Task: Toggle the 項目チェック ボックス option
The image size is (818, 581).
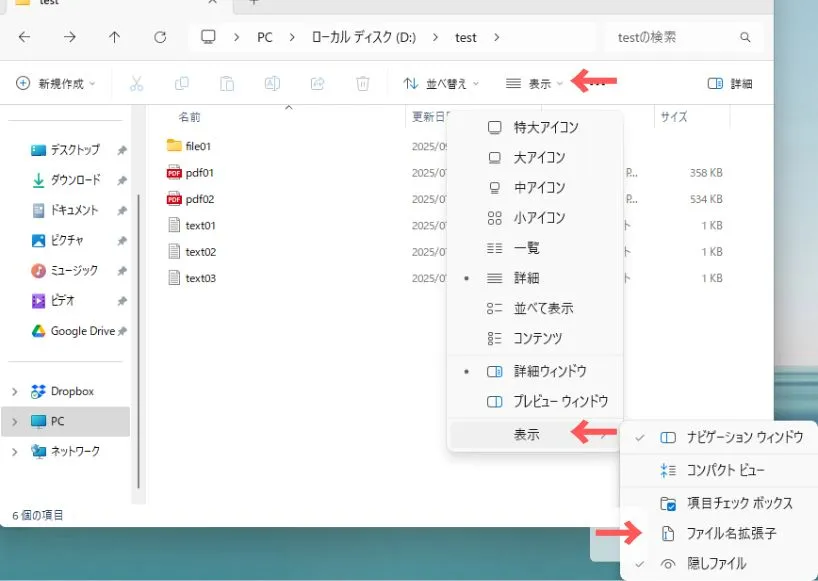Action: click(738, 502)
